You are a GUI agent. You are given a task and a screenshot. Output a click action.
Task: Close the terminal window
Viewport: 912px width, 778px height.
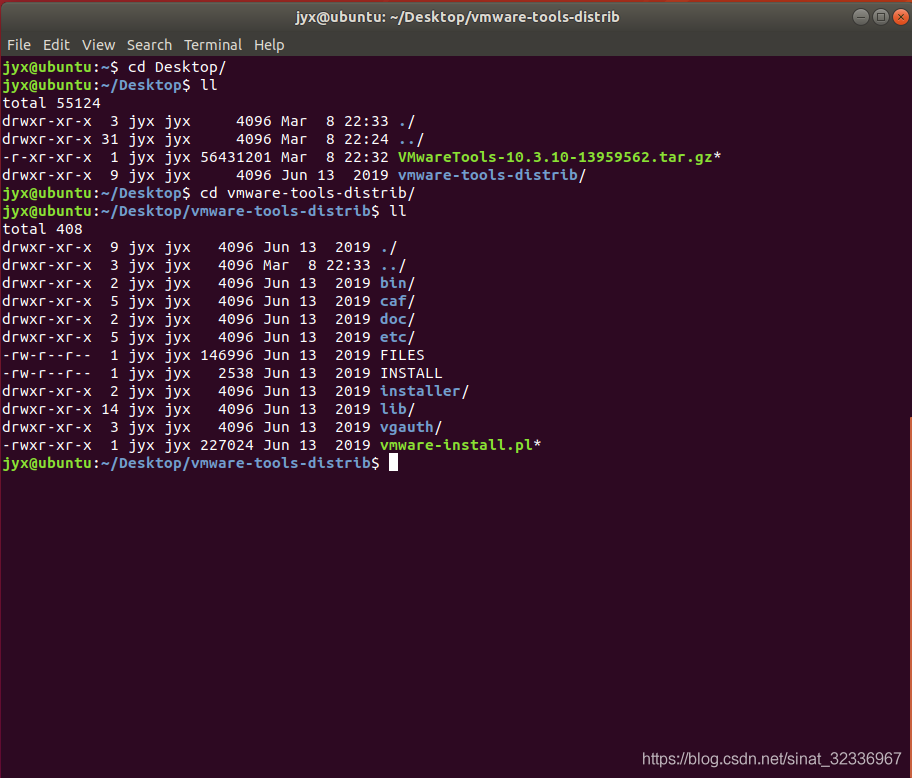tap(900, 17)
